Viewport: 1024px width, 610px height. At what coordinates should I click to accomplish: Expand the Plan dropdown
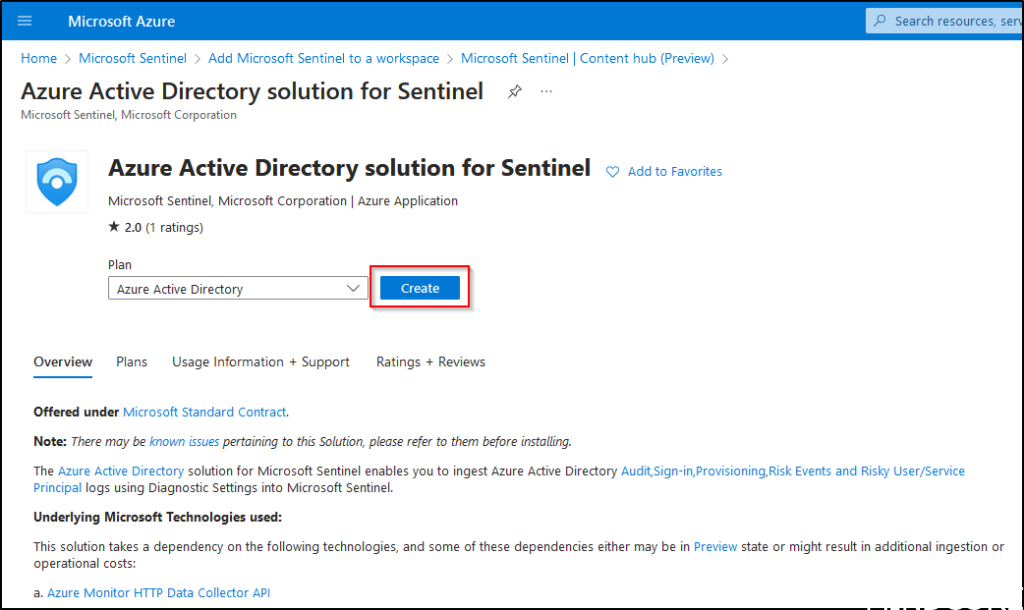[x=237, y=288]
